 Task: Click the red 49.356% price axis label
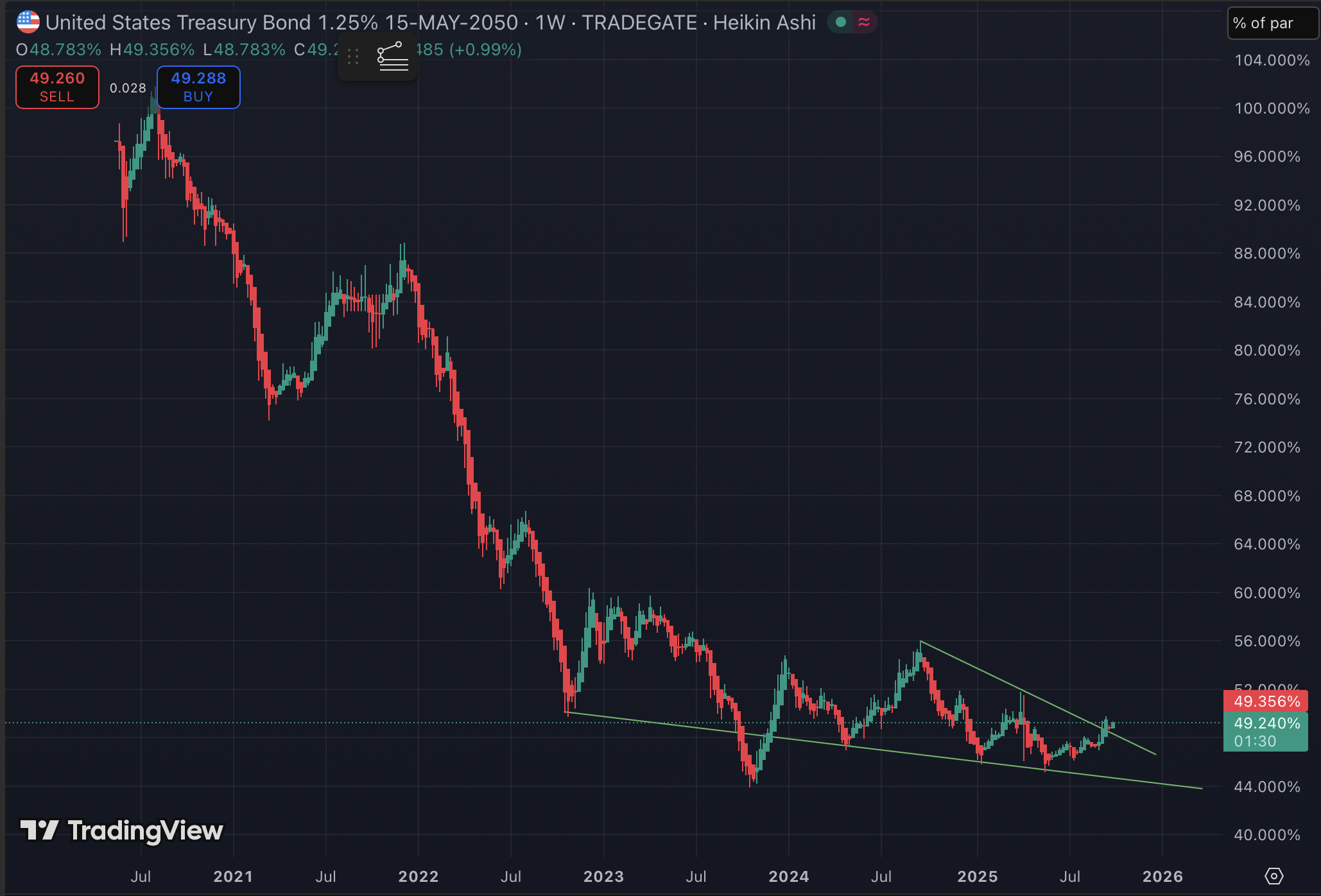pyautogui.click(x=1265, y=702)
